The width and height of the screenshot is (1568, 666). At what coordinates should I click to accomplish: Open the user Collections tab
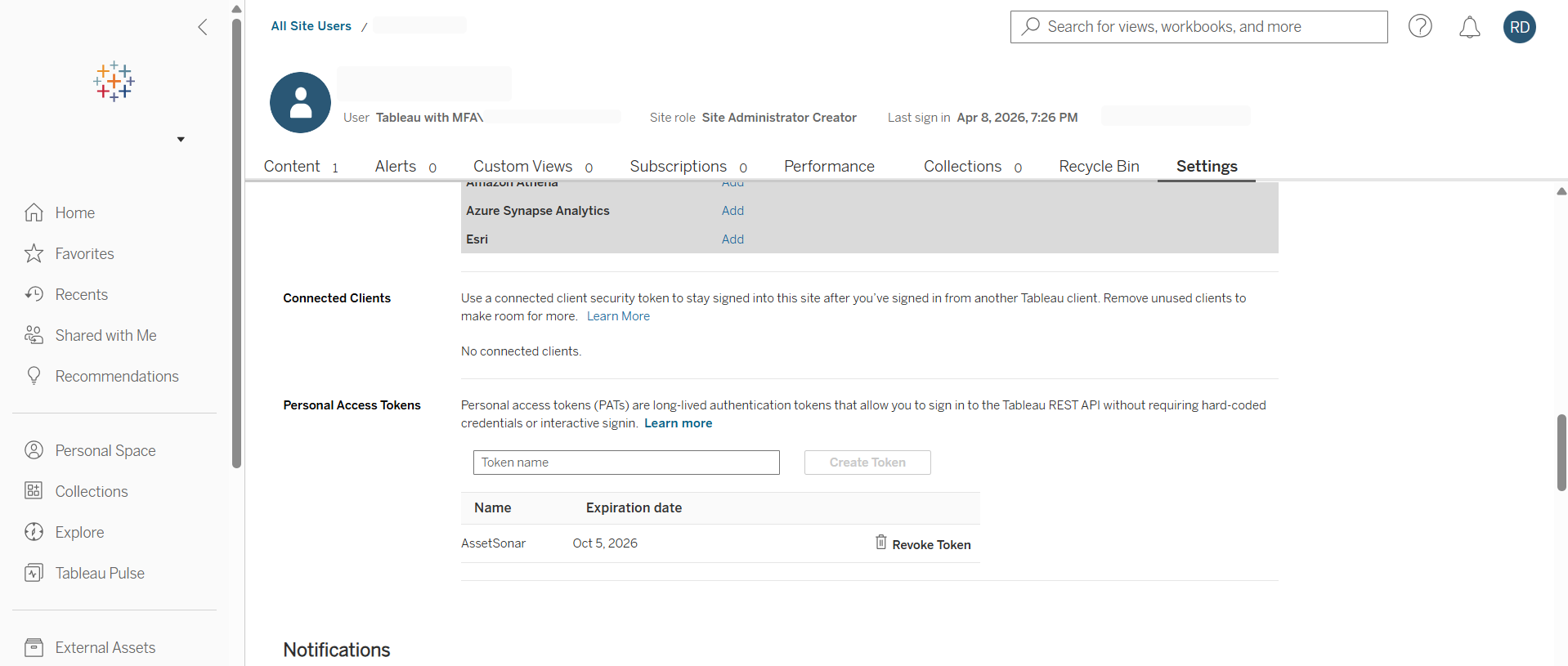pyautogui.click(x=973, y=166)
